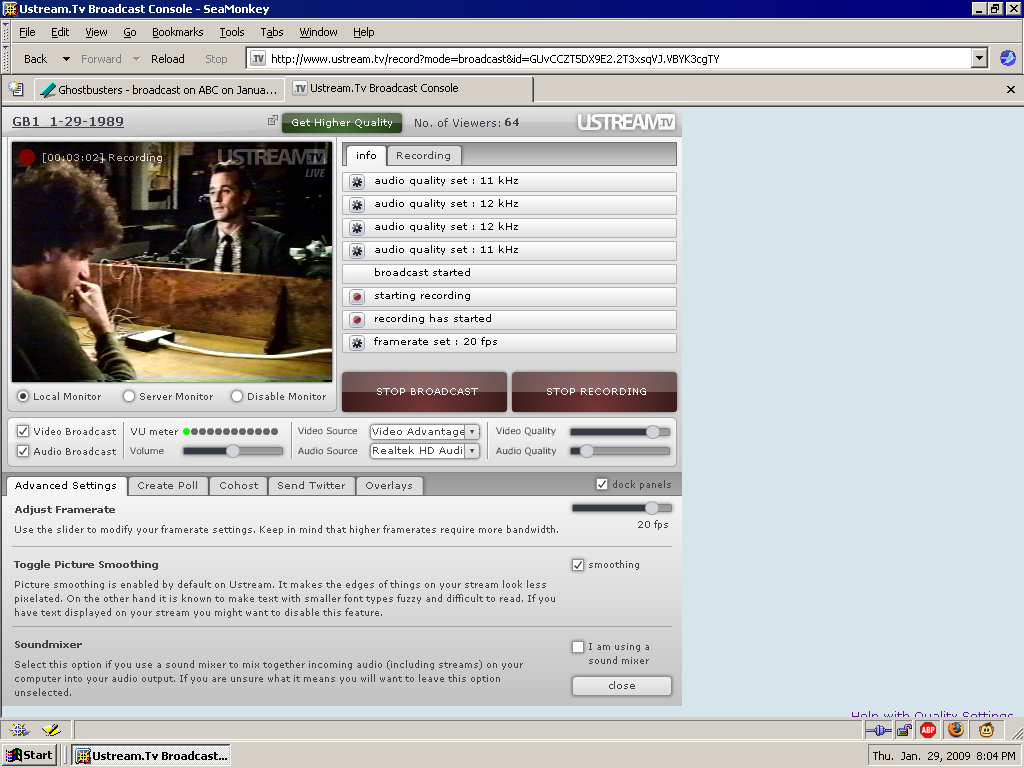Uncheck the Audio Broadcast checkbox
The image size is (1024, 768).
[x=23, y=451]
